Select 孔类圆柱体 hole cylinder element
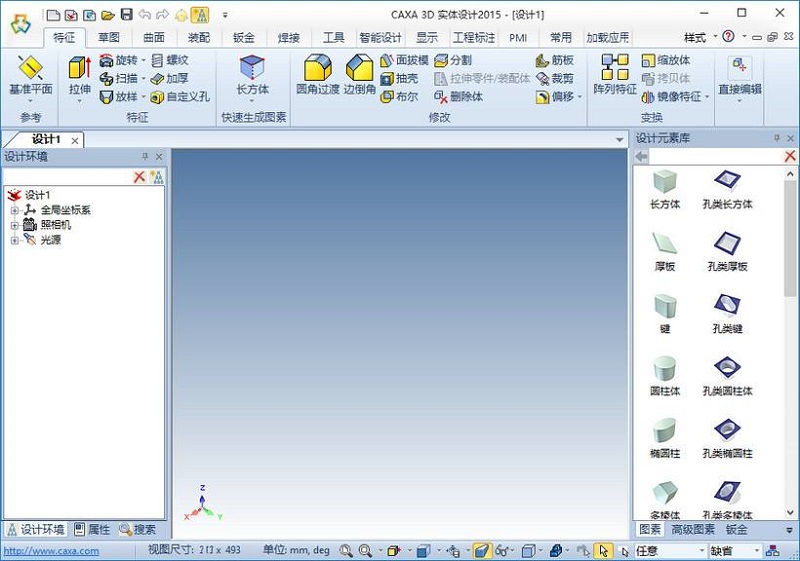This screenshot has width=800, height=561. pyautogui.click(x=727, y=374)
